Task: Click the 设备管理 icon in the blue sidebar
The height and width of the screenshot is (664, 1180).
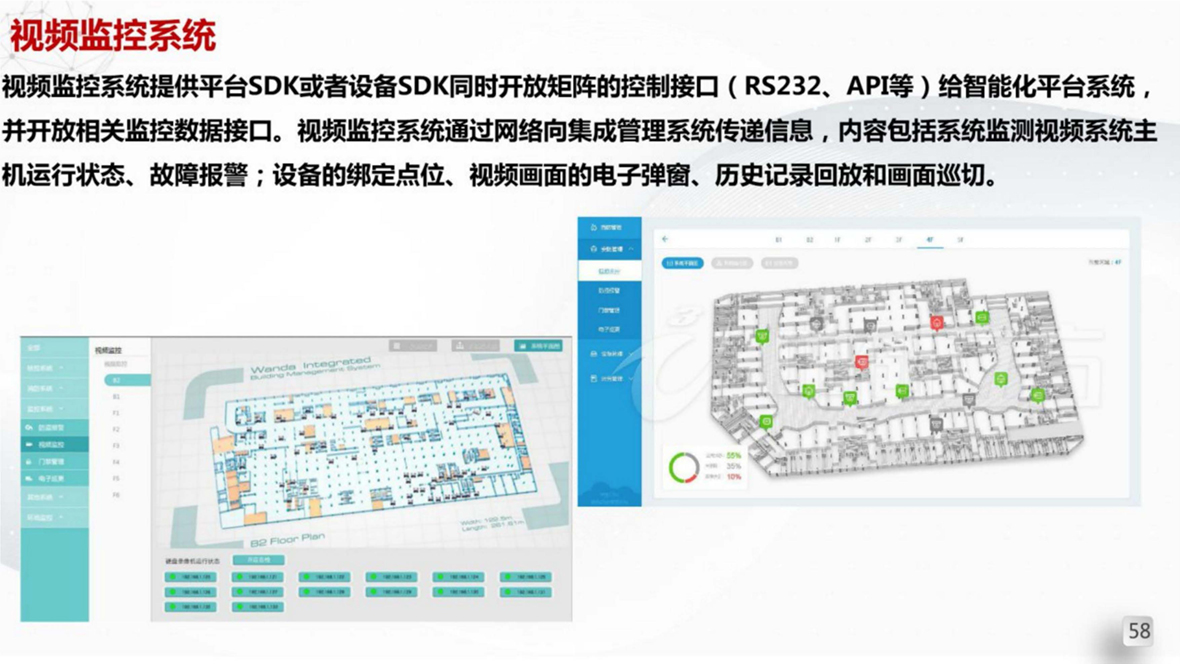Action: [593, 354]
